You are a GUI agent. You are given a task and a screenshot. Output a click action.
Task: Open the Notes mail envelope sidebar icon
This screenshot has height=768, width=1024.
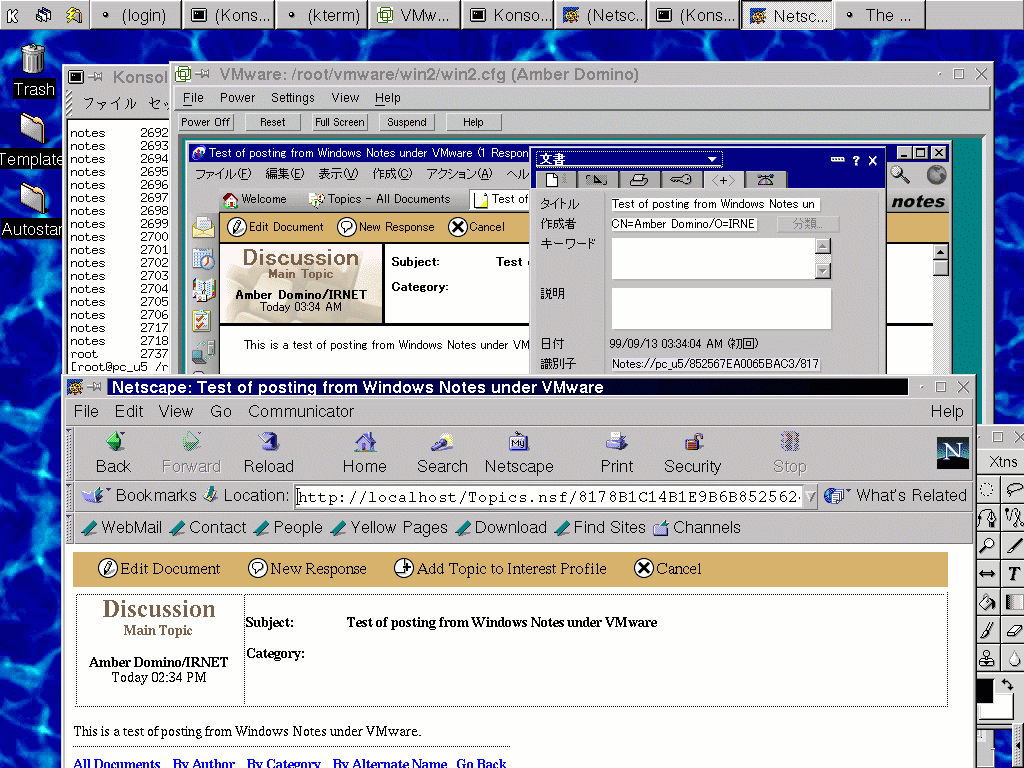point(203,227)
